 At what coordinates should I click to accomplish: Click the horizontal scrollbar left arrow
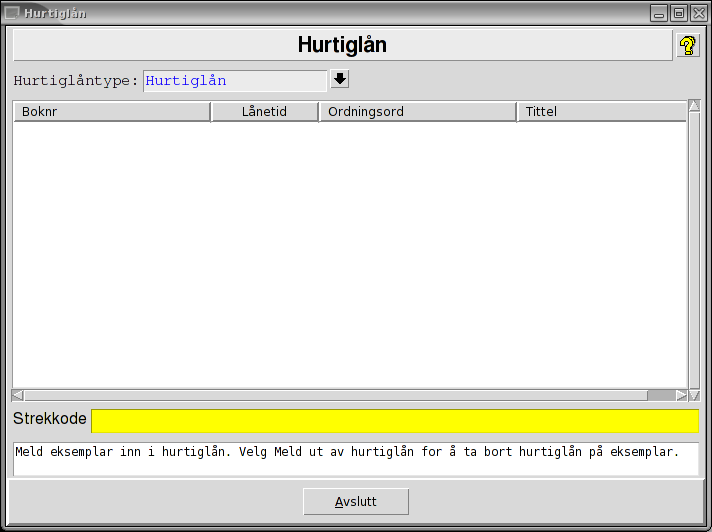(x=17, y=395)
